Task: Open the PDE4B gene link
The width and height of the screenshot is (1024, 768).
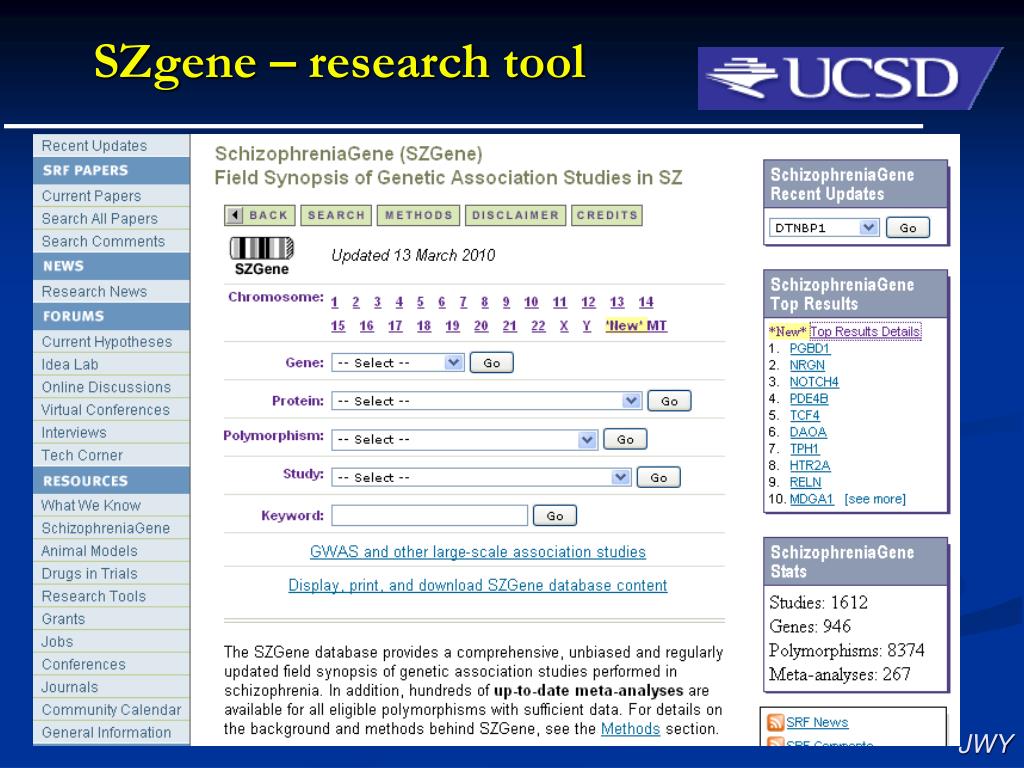Action: click(808, 398)
